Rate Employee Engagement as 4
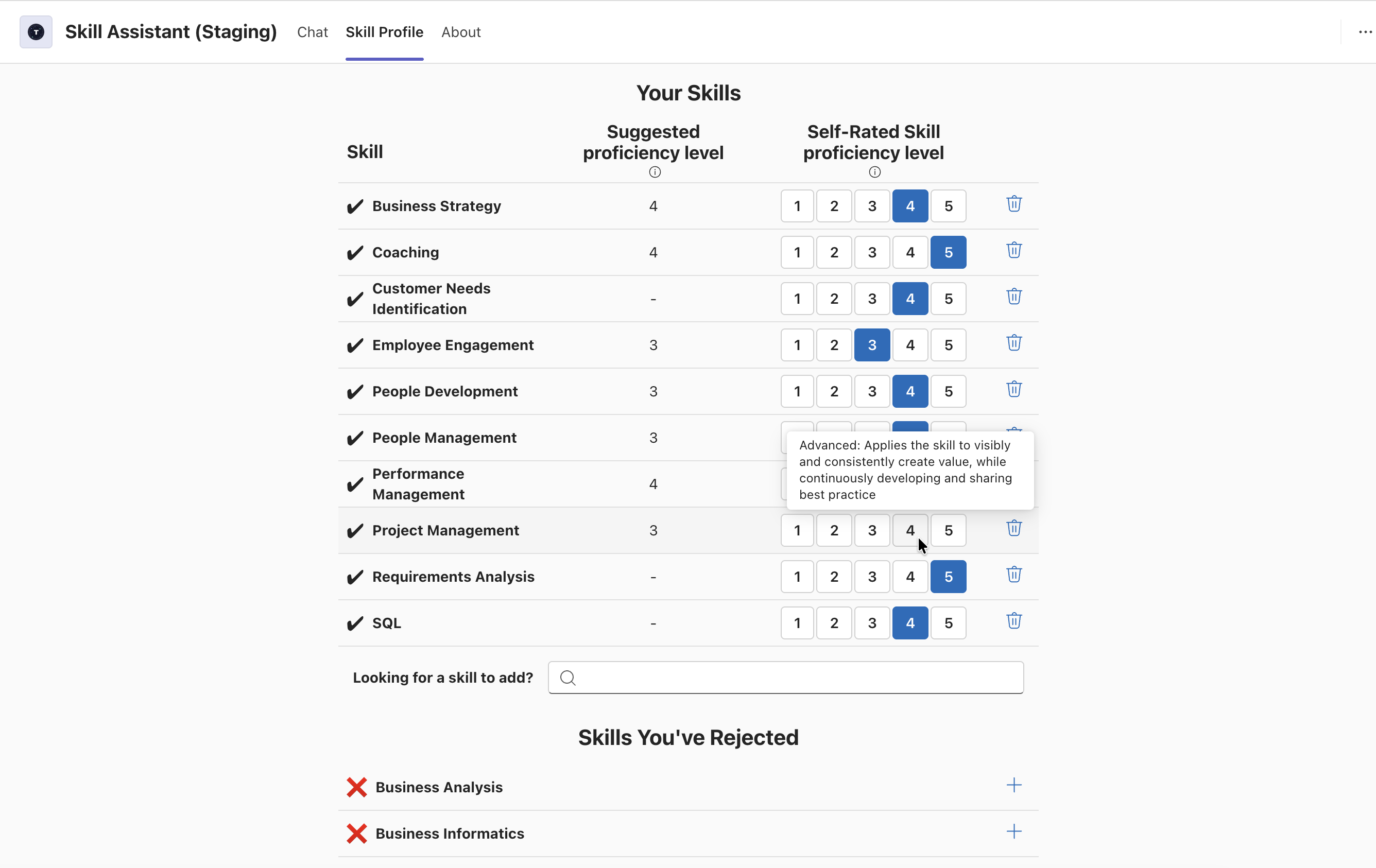Screen dimensions: 1376x868 pyautogui.click(x=910, y=344)
